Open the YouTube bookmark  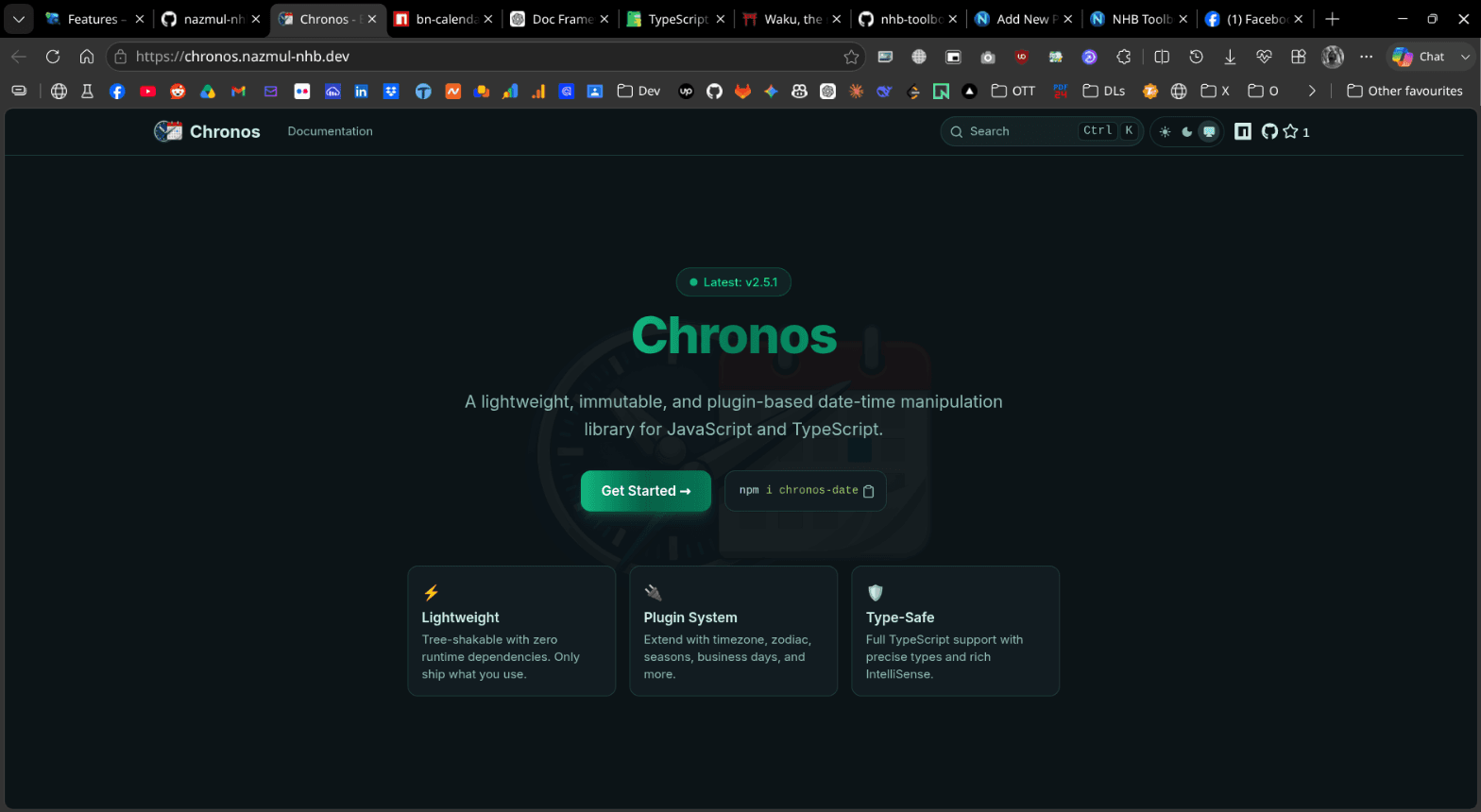click(147, 92)
